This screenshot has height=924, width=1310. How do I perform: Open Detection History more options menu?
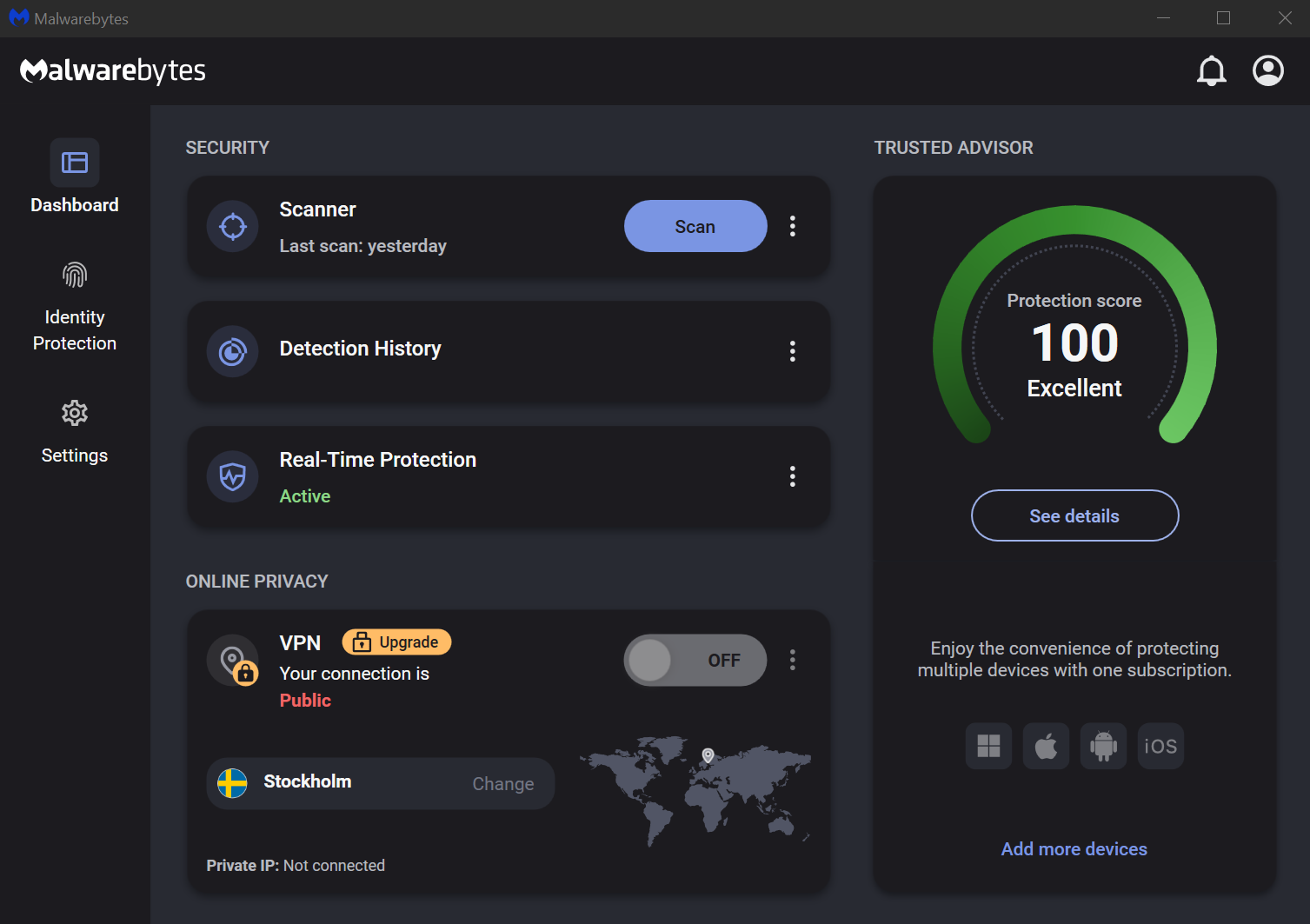[x=792, y=351]
